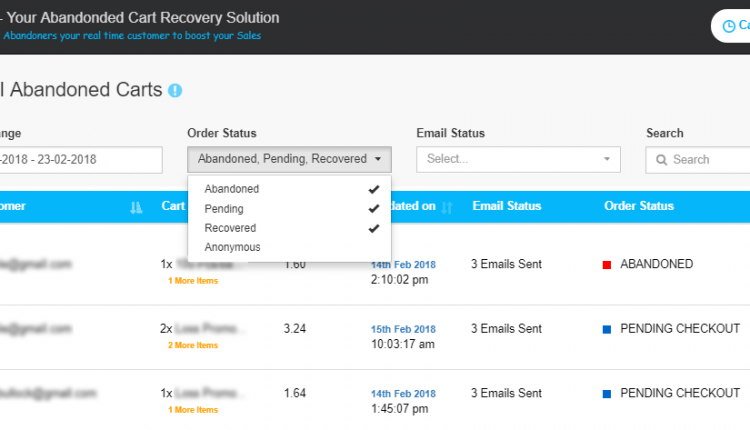Click the Order Status column header

point(639,206)
